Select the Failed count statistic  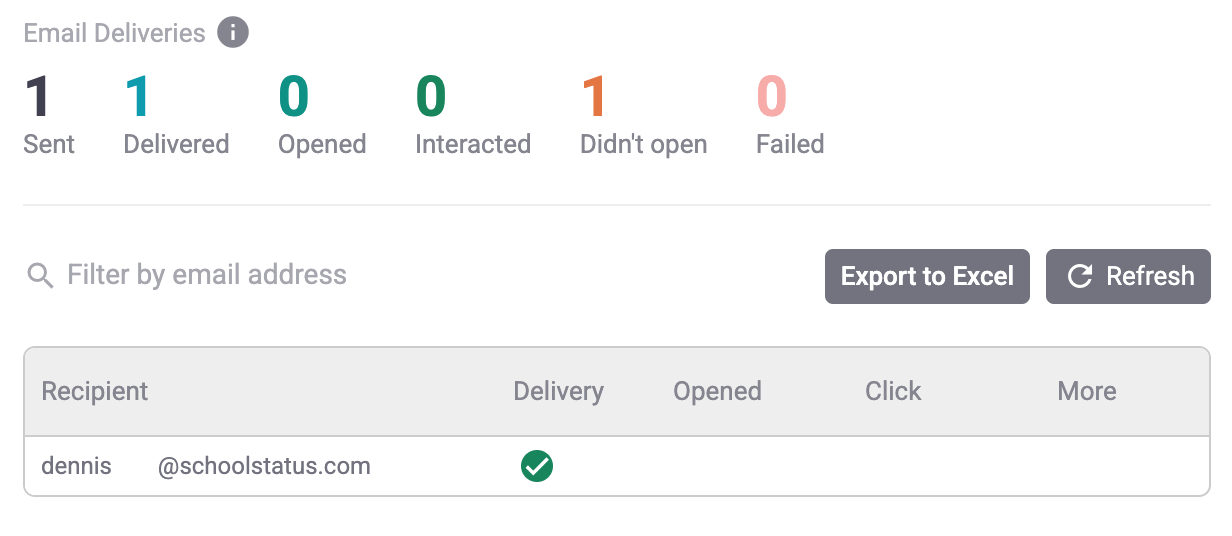[789, 115]
